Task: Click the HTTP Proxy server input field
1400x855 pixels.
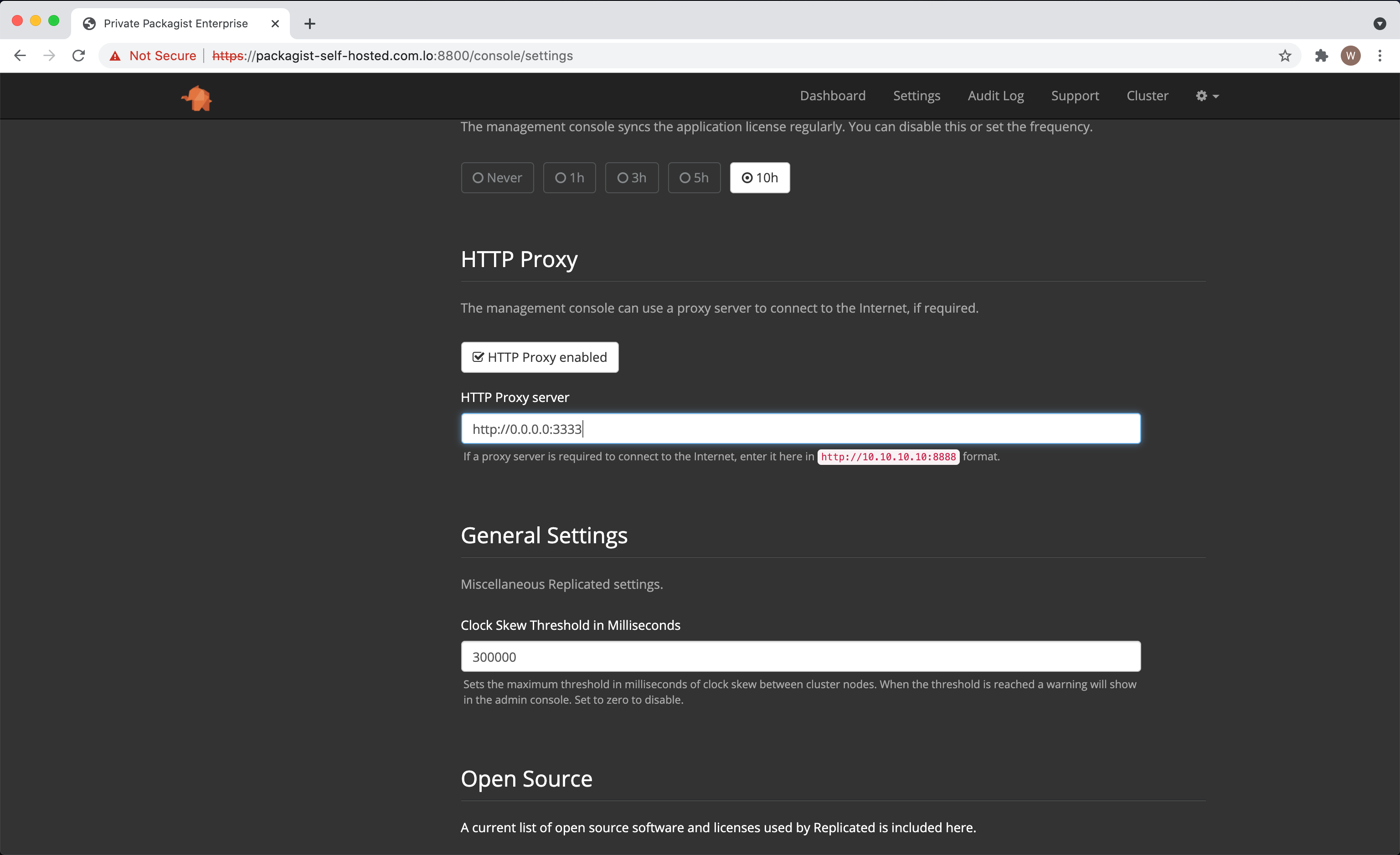Action: coord(800,428)
